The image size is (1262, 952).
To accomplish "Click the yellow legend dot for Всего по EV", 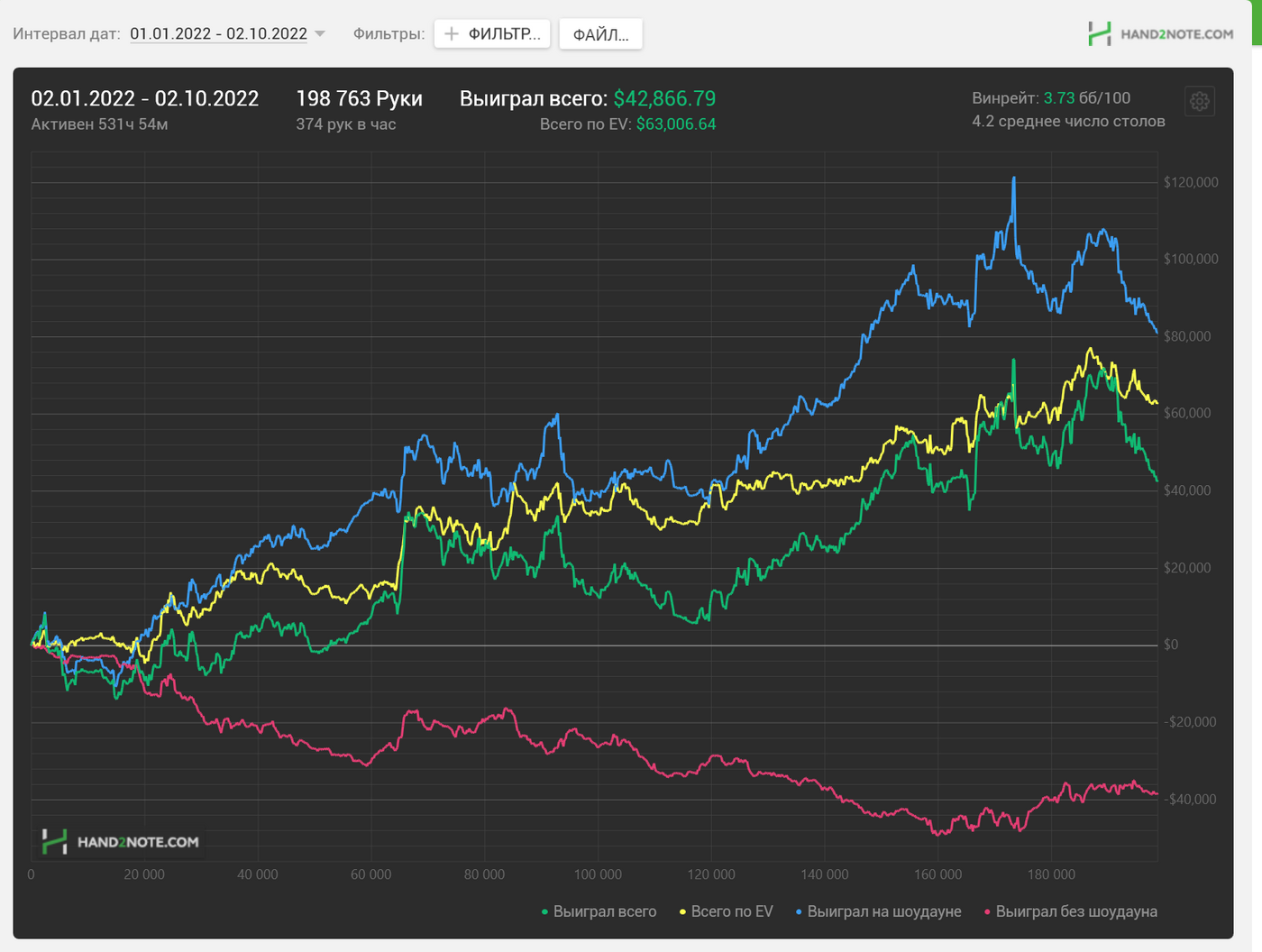I will tap(682, 912).
